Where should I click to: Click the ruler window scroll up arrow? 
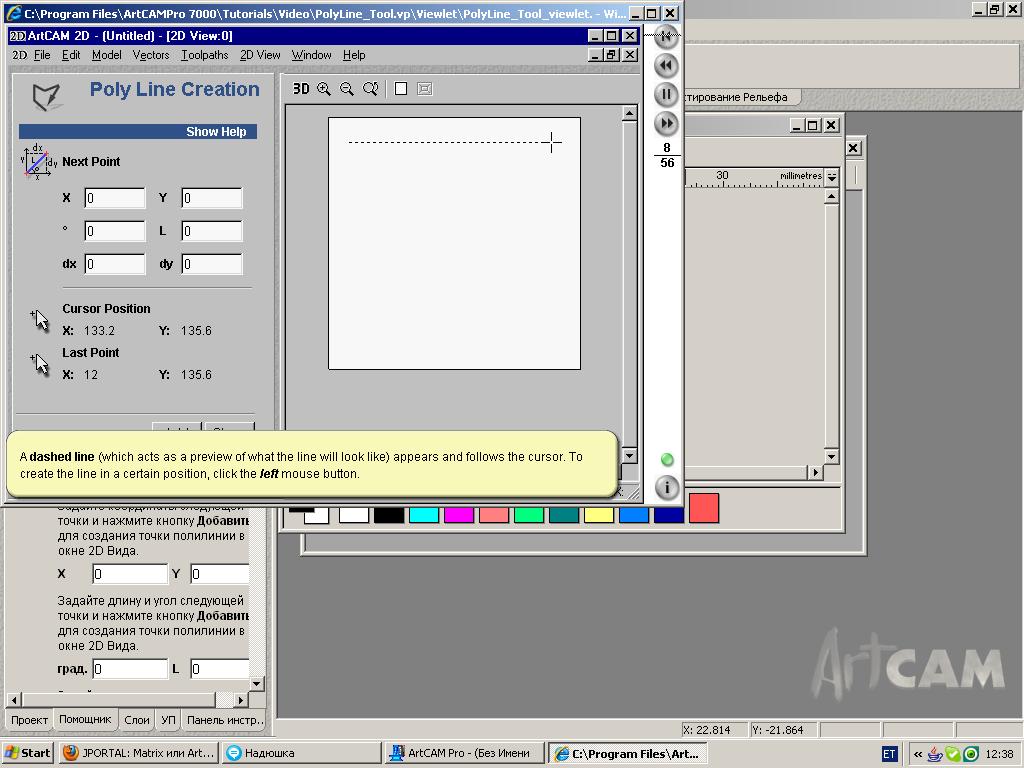(x=831, y=196)
